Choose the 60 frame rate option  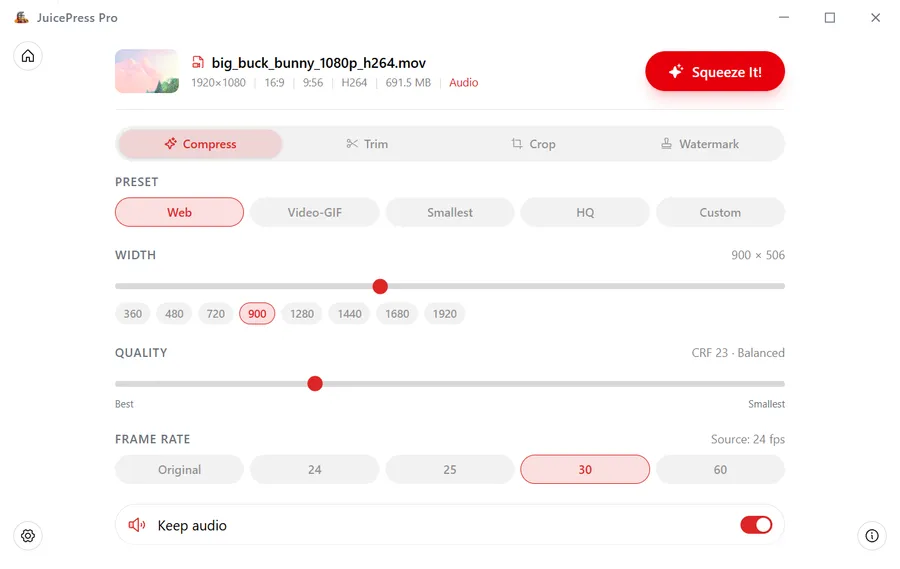click(720, 469)
